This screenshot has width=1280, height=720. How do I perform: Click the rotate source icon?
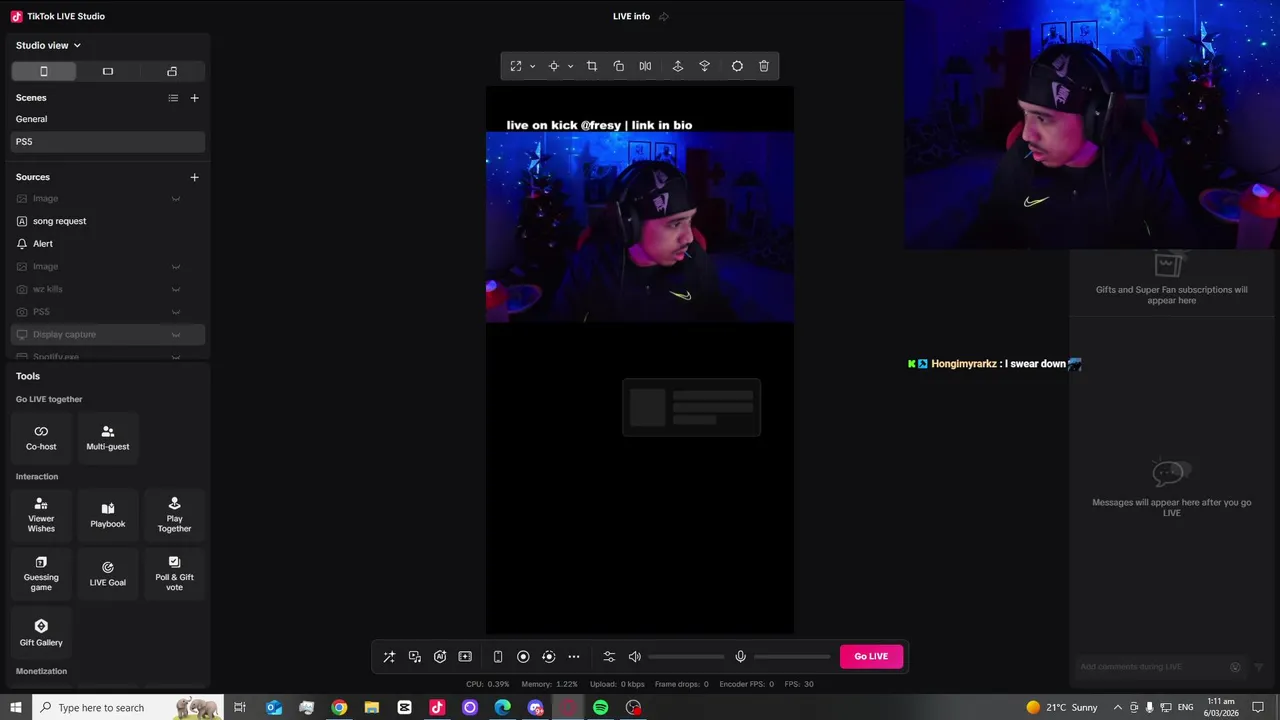point(619,66)
